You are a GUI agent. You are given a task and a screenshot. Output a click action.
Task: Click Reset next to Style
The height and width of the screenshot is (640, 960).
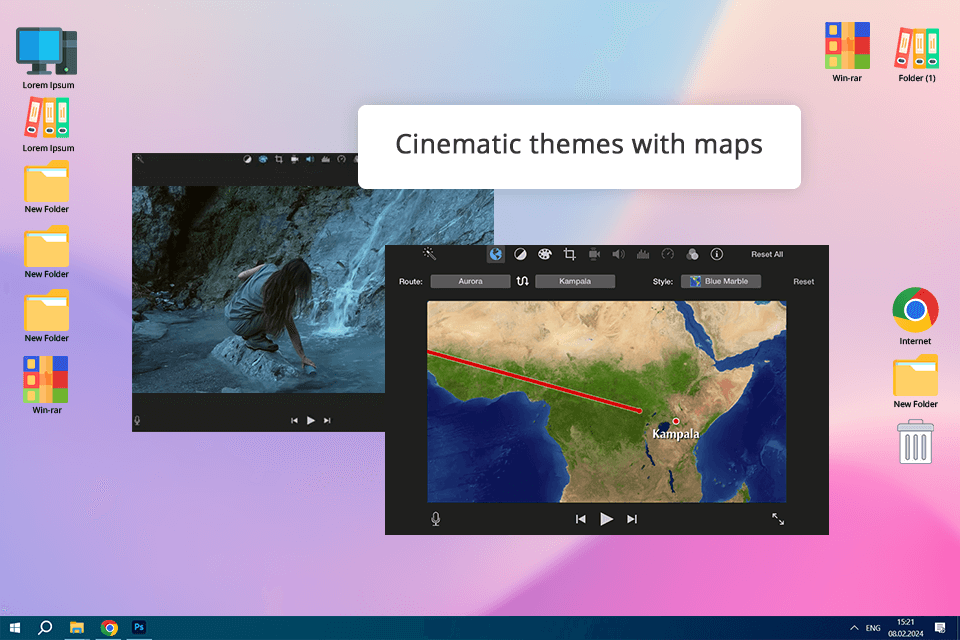tap(803, 282)
